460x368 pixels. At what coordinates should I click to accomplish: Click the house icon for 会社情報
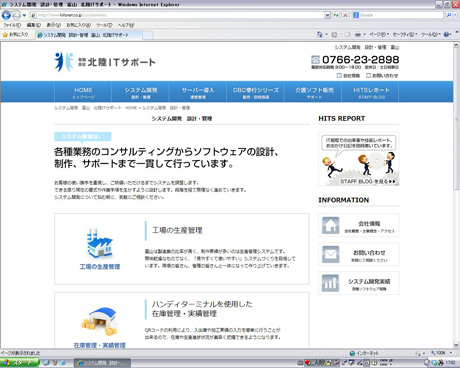pyautogui.click(x=330, y=225)
